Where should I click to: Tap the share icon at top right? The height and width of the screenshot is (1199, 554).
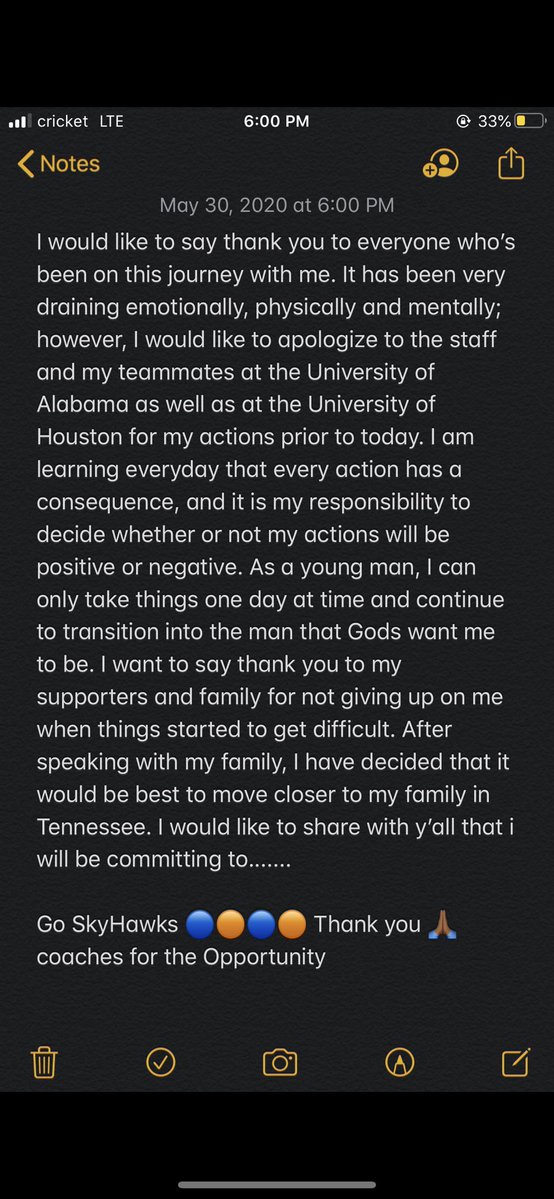point(510,163)
